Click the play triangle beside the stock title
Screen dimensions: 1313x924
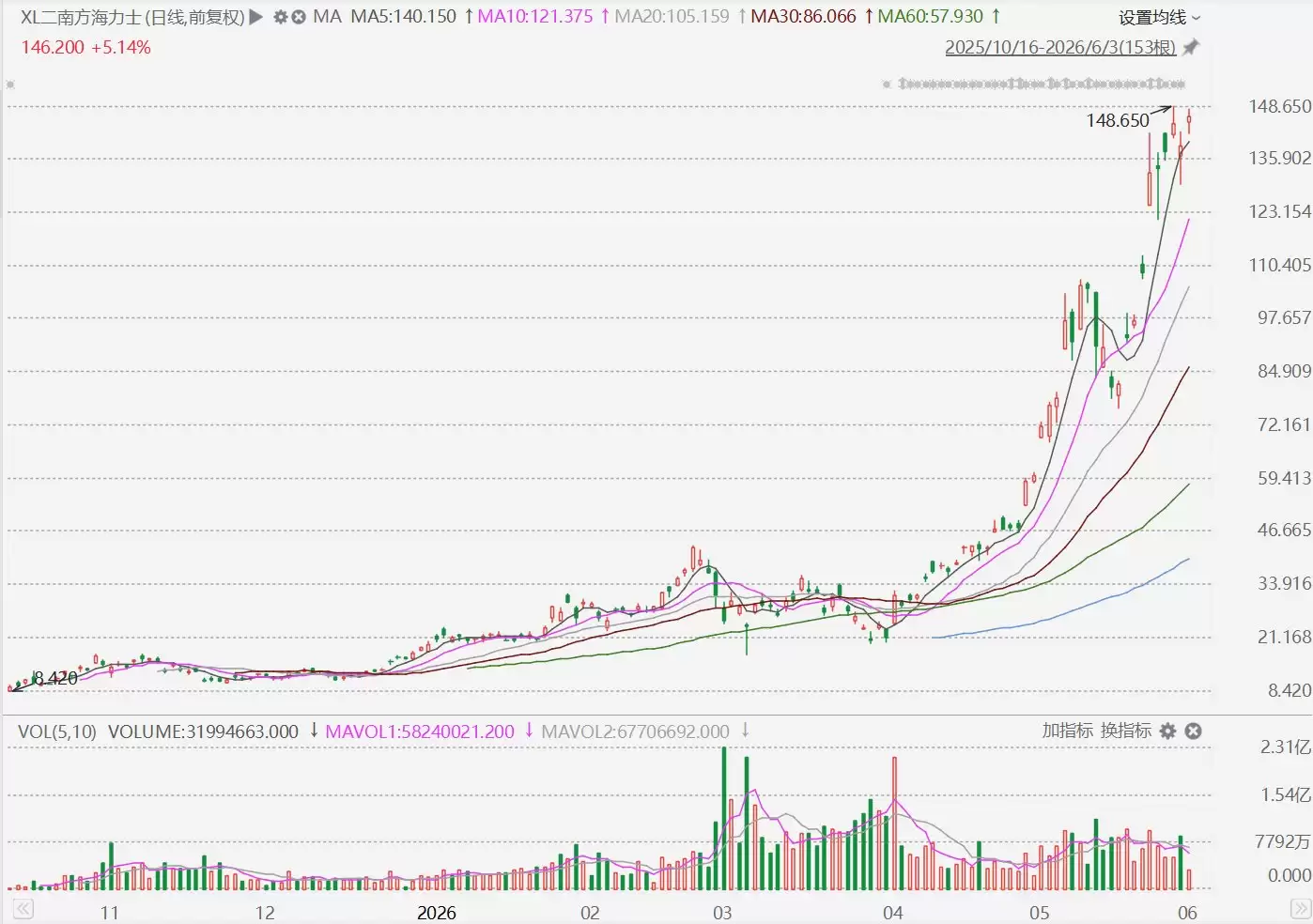[255, 17]
